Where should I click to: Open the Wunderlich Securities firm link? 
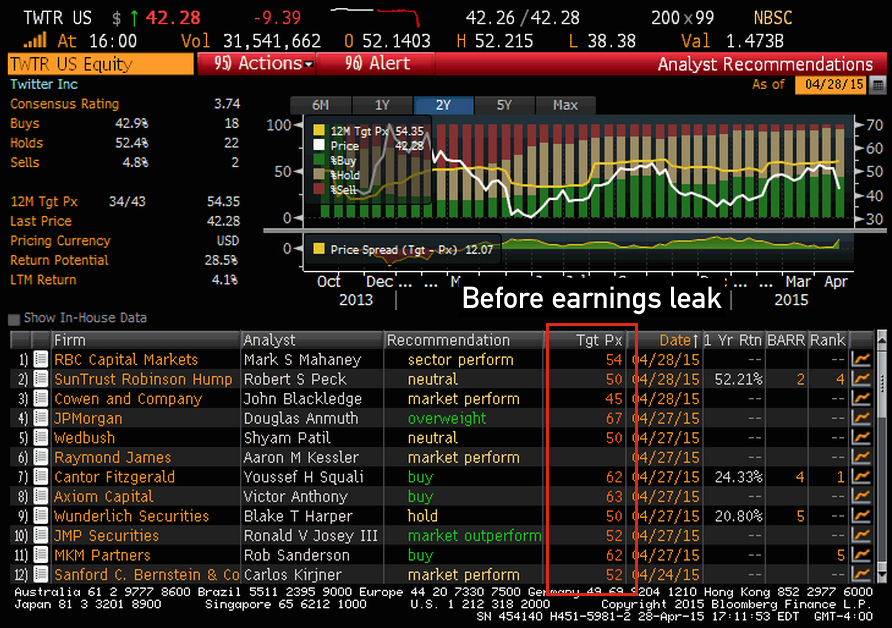(x=131, y=516)
